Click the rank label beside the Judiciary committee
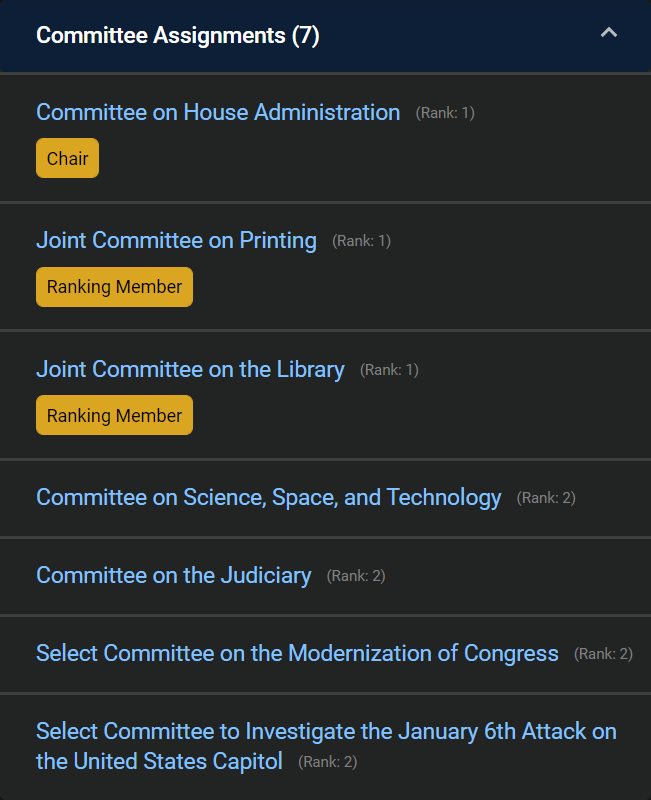This screenshot has height=800, width=651. 356,576
